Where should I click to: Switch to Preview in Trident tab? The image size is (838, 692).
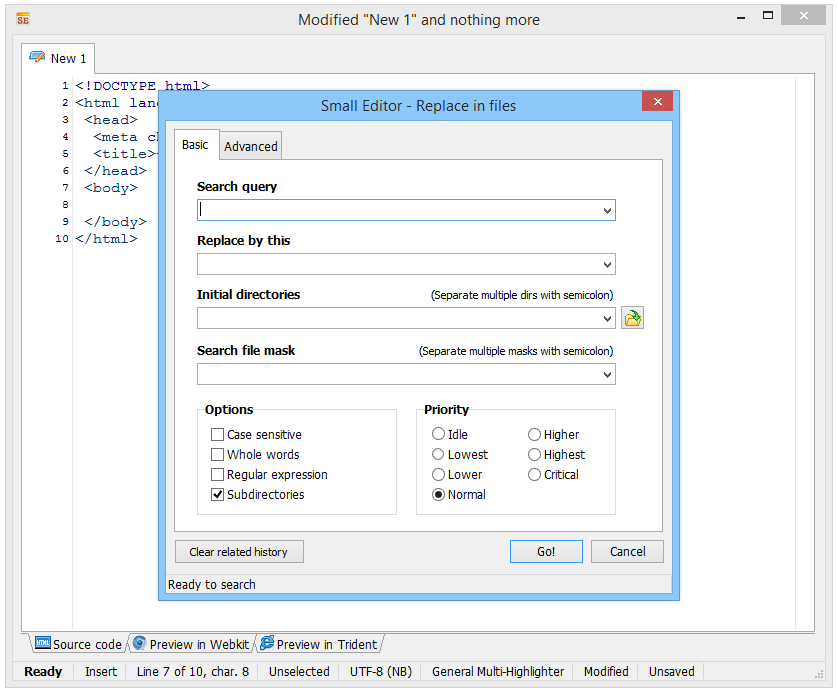click(x=320, y=644)
